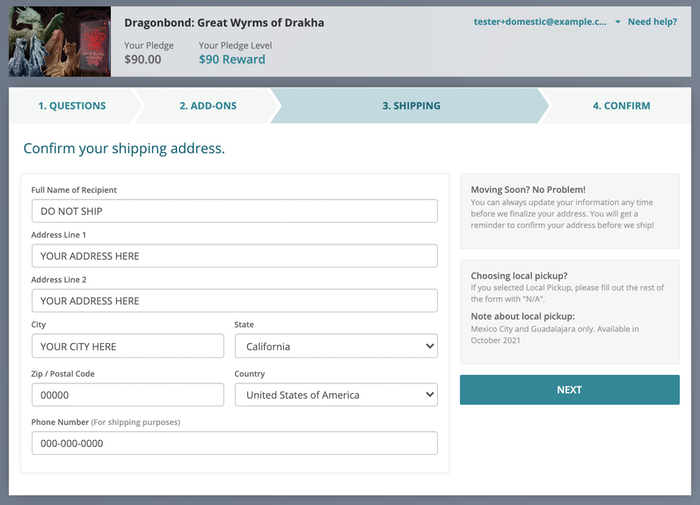Open the State dropdown showing California
The height and width of the screenshot is (505, 700).
(336, 346)
